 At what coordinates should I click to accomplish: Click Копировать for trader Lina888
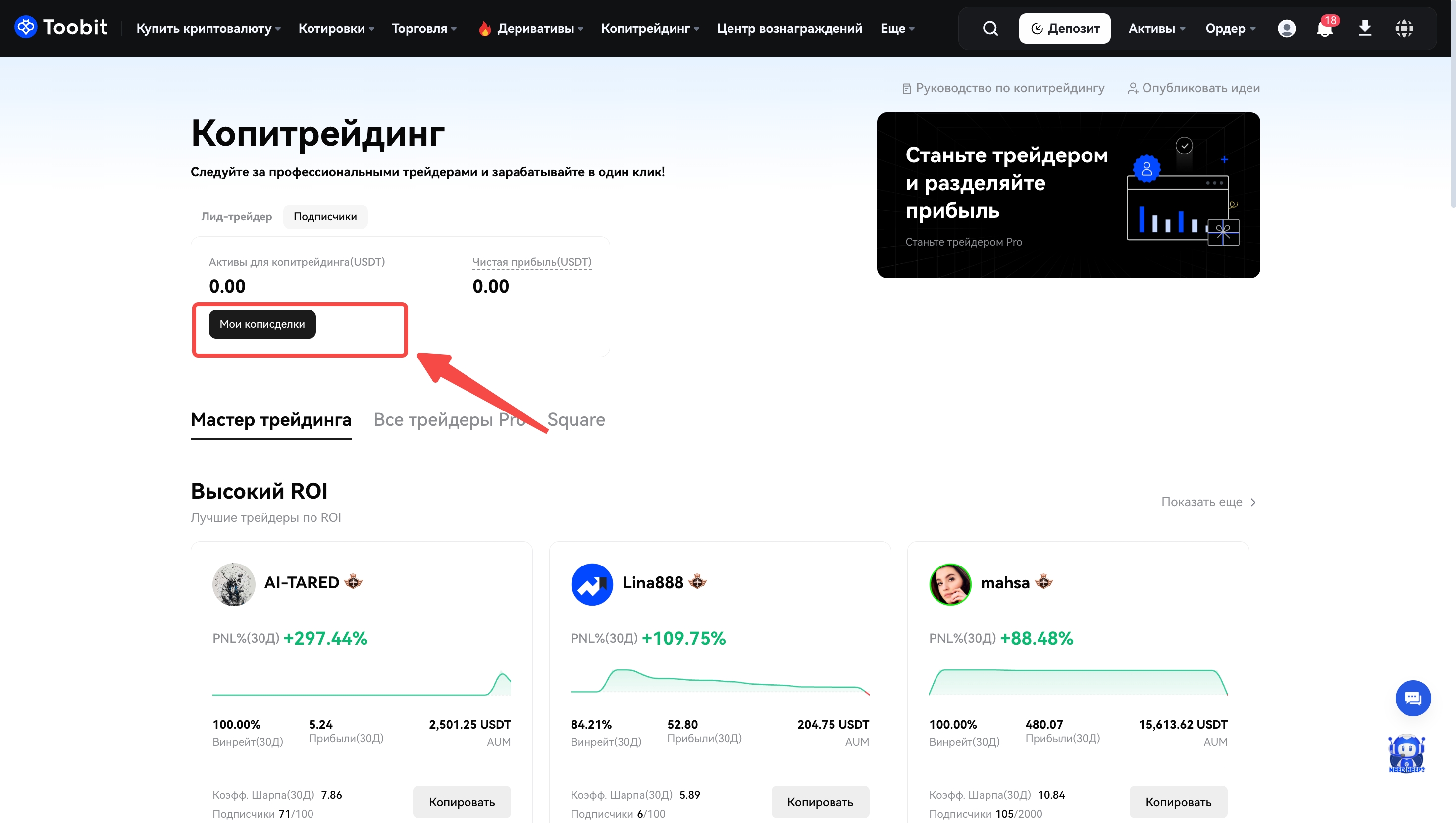click(x=820, y=802)
